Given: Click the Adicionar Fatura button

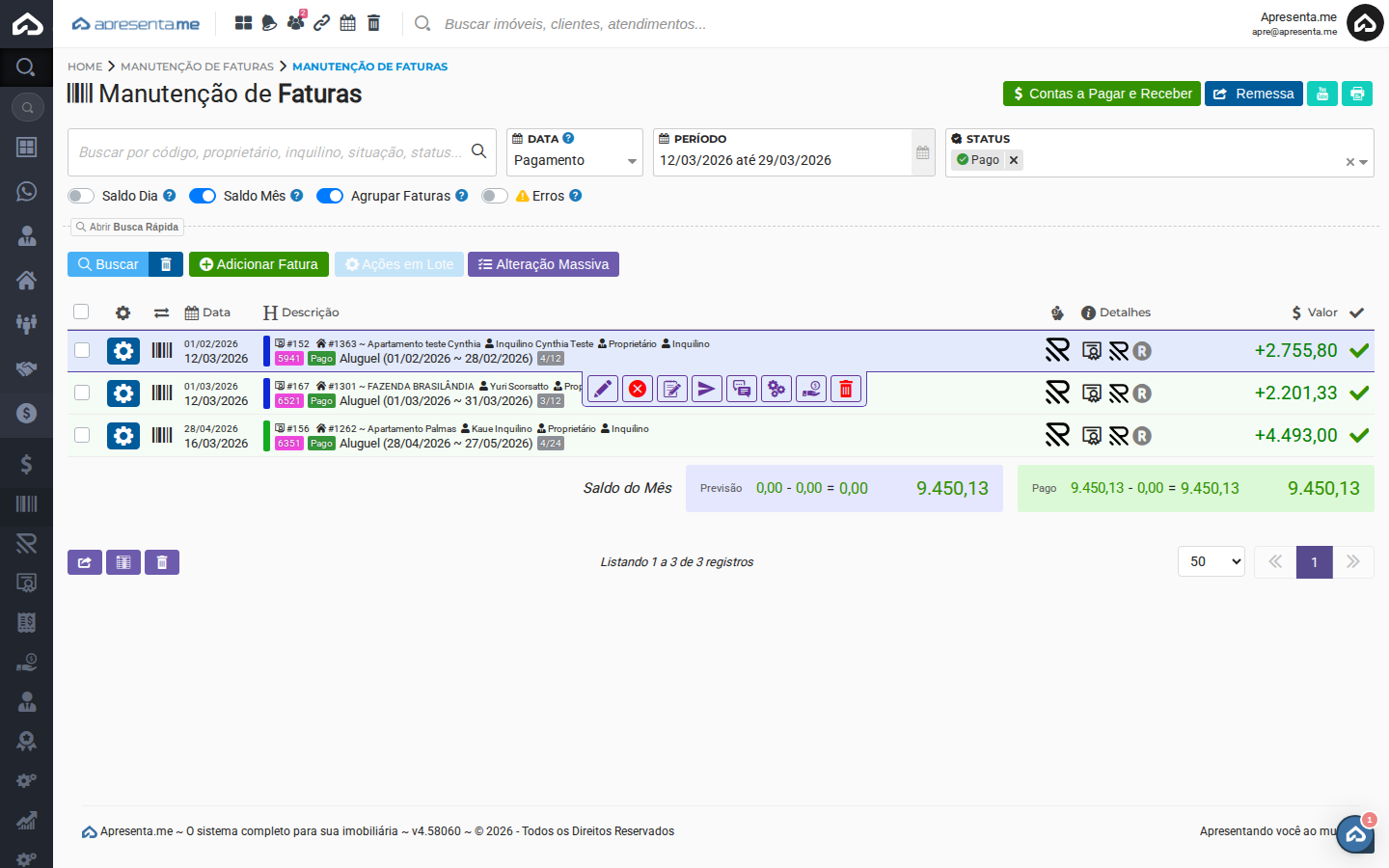Looking at the screenshot, I should click(x=259, y=264).
